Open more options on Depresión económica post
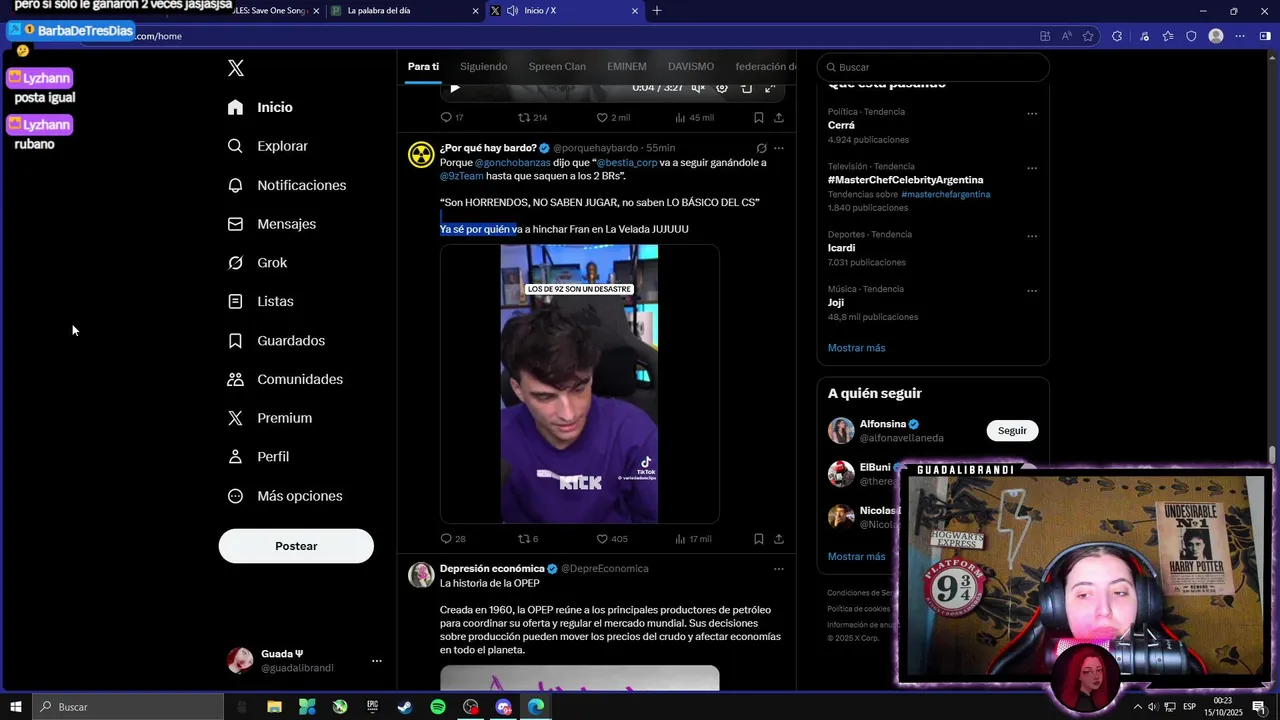Viewport: 1280px width, 720px height. [779, 569]
